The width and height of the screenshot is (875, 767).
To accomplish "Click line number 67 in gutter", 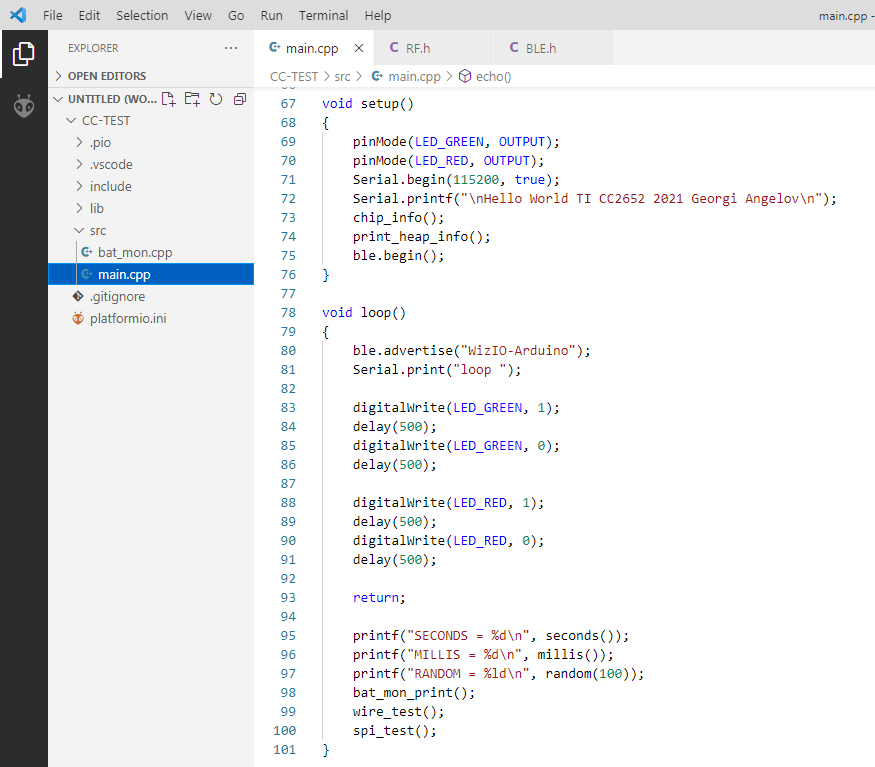I will pos(288,103).
